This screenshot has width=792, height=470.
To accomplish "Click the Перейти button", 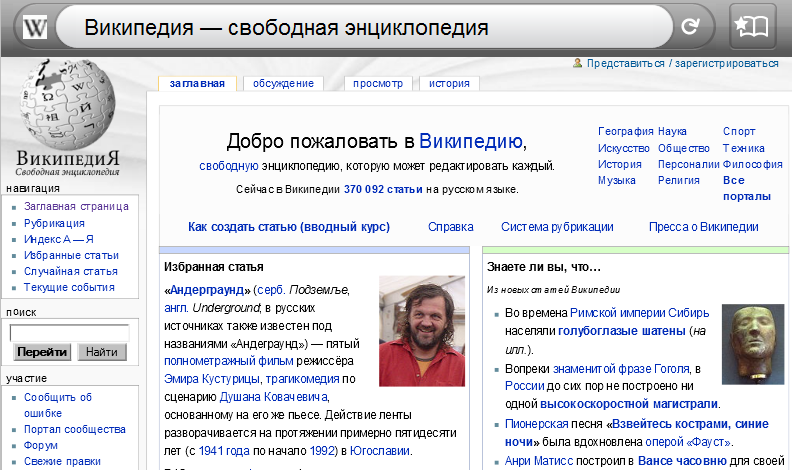I will (x=41, y=352).
